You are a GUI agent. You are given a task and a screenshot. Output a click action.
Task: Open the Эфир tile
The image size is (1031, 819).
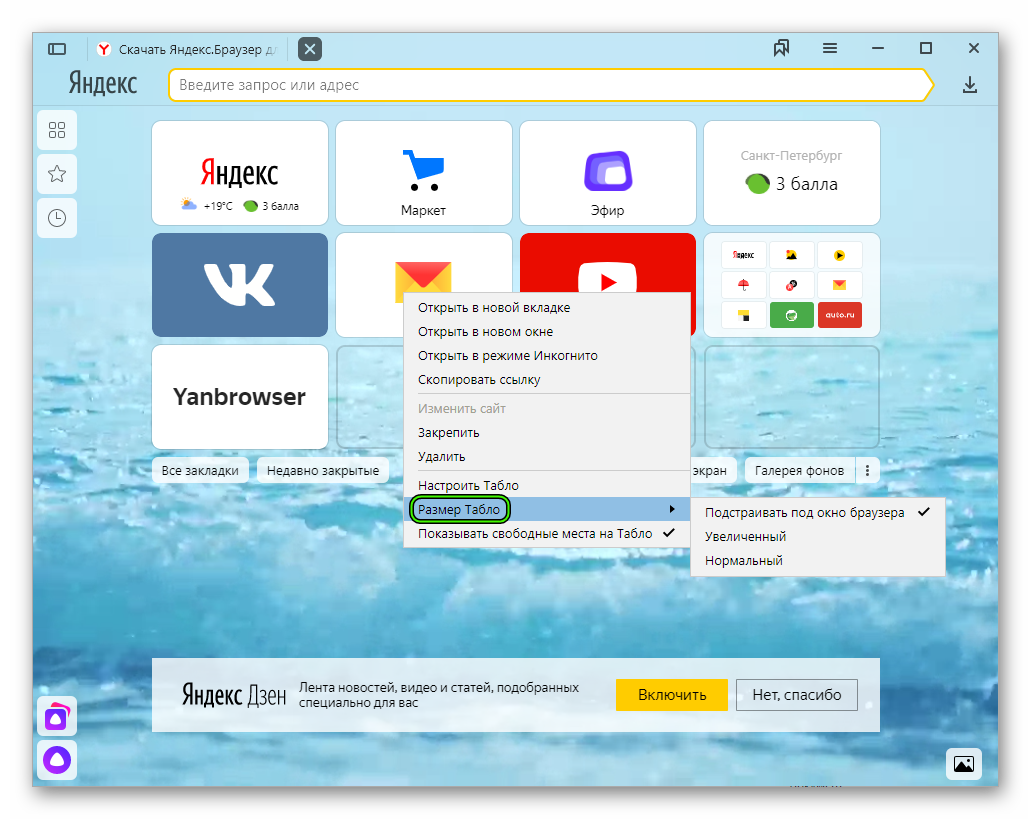point(608,173)
